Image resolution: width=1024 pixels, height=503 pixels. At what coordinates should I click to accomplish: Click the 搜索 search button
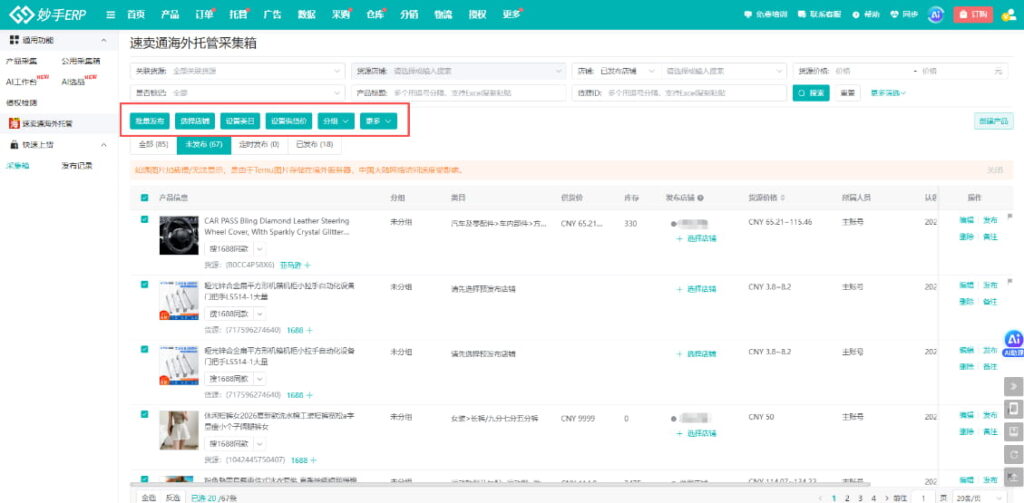[x=811, y=93]
